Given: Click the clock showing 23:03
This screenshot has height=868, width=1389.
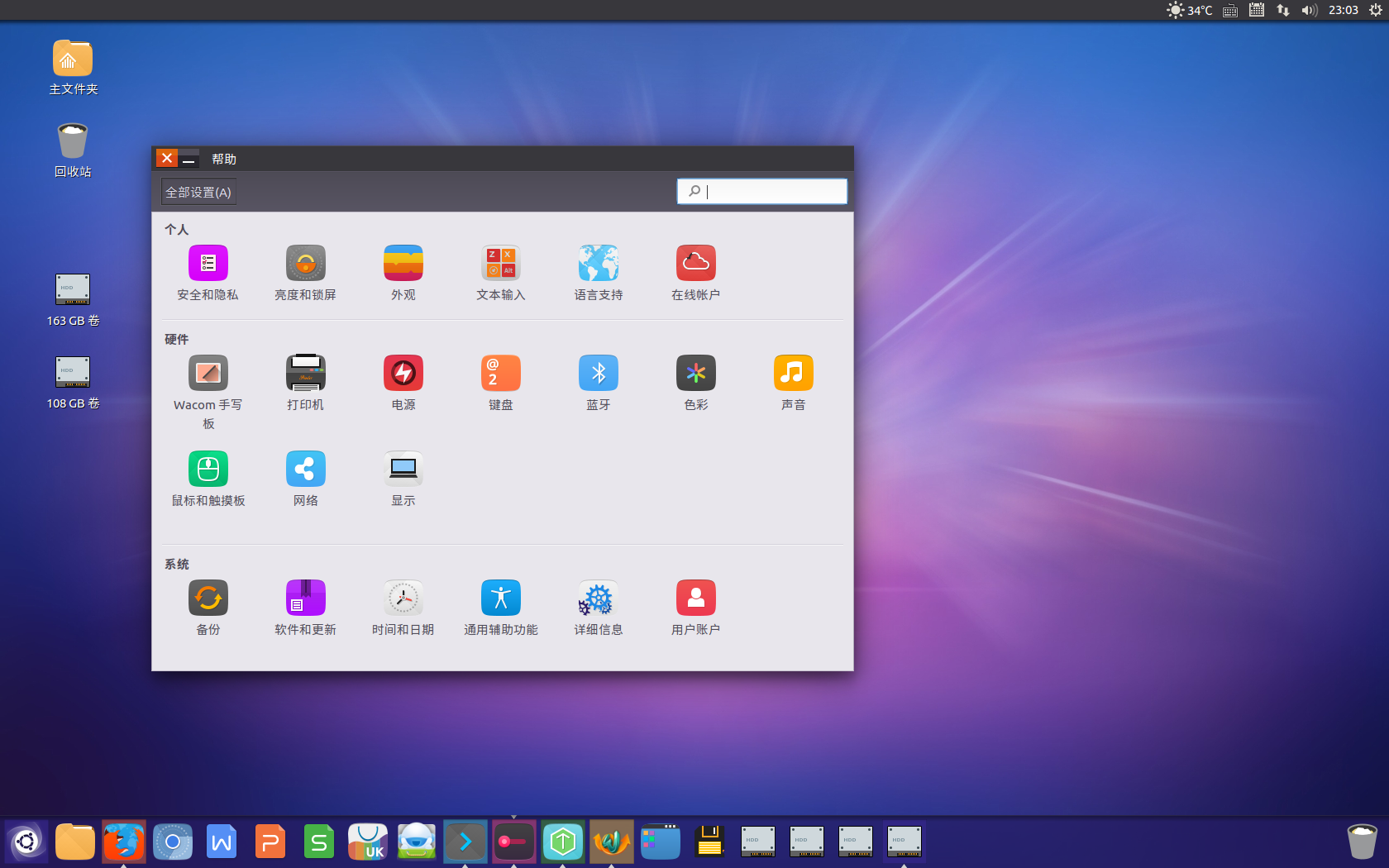Looking at the screenshot, I should point(1344,10).
